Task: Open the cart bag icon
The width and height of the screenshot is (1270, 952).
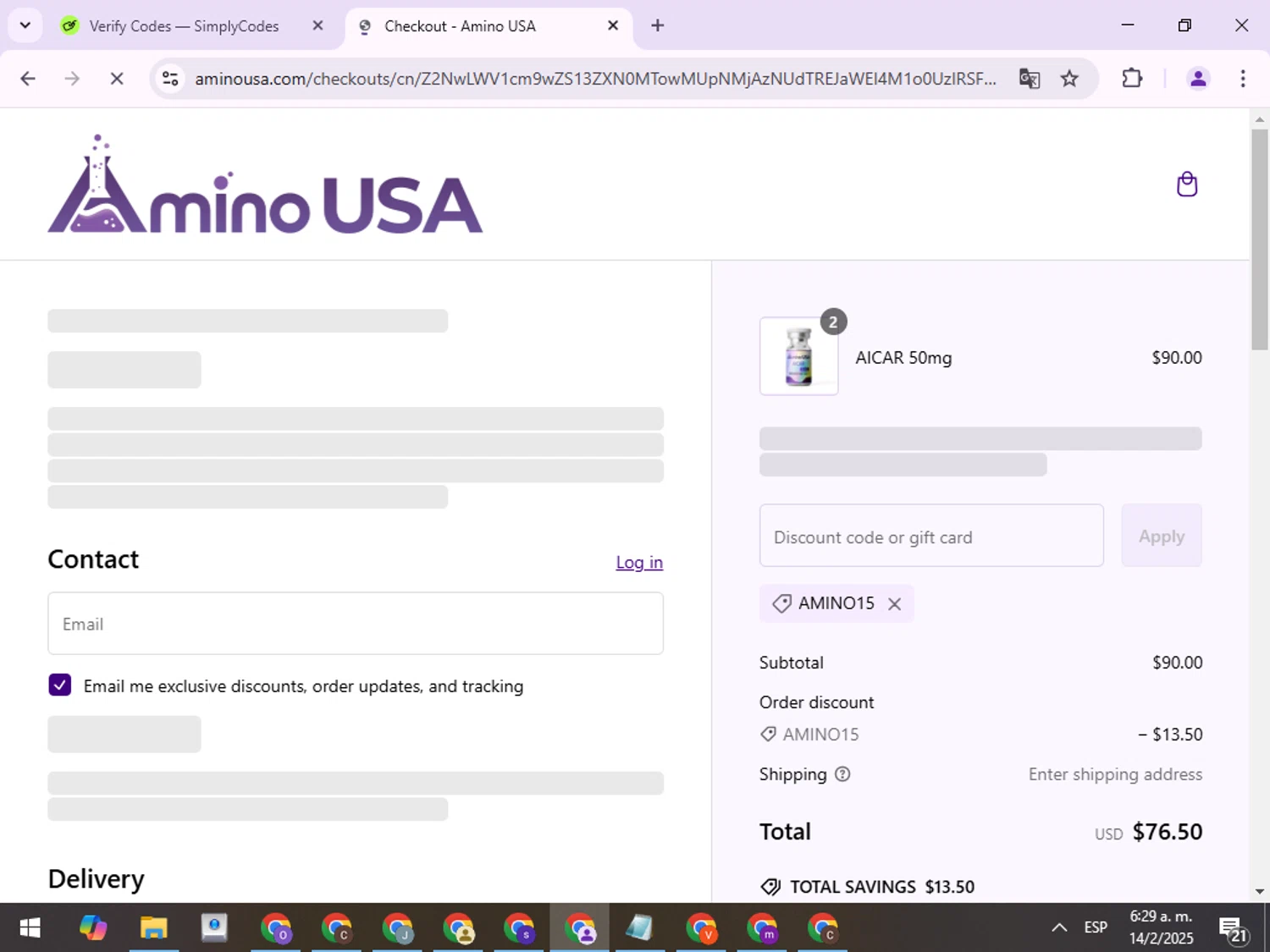Action: [x=1187, y=184]
